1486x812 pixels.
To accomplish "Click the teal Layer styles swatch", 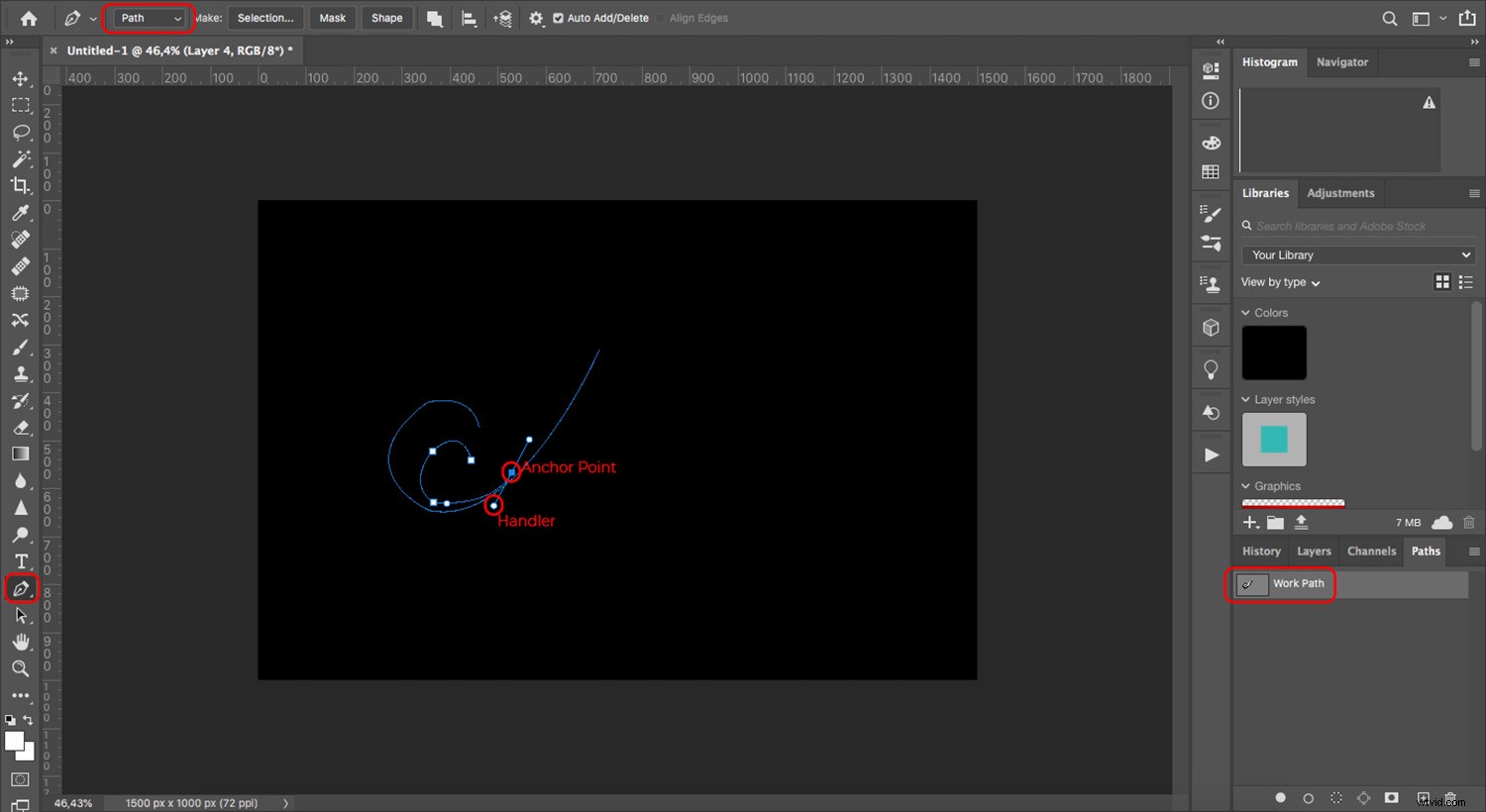I will [x=1274, y=440].
